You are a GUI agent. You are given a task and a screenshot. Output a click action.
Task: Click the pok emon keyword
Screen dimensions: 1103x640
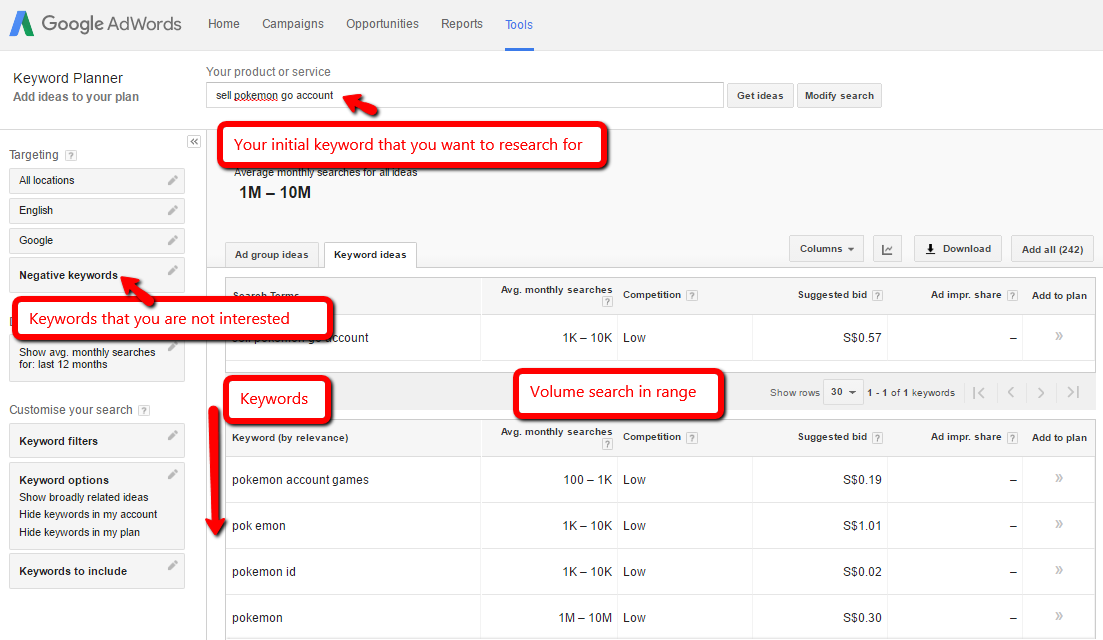(x=259, y=526)
